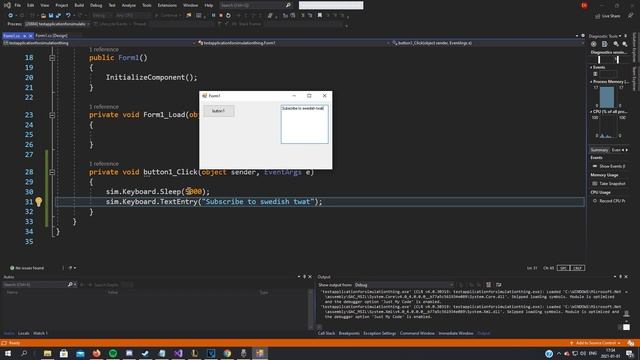Switch to the Call Stack tab

click(x=326, y=333)
